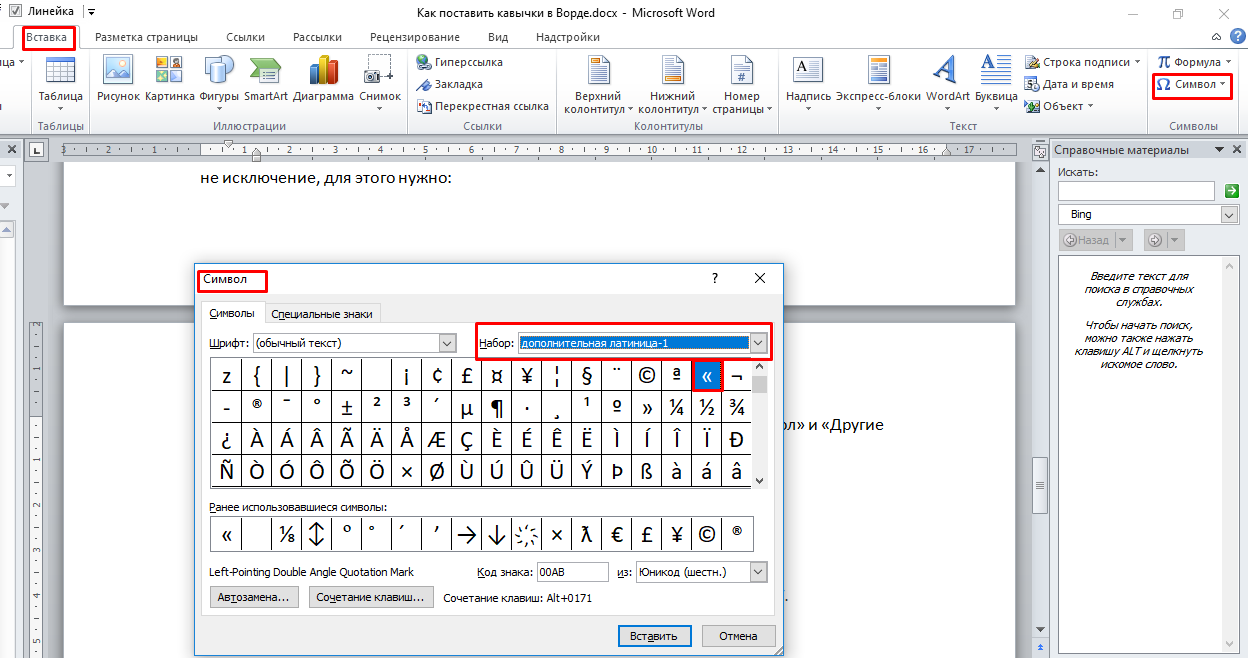Open Верхний колонтитул header options
The width and height of the screenshot is (1248, 658).
pyautogui.click(x=598, y=84)
